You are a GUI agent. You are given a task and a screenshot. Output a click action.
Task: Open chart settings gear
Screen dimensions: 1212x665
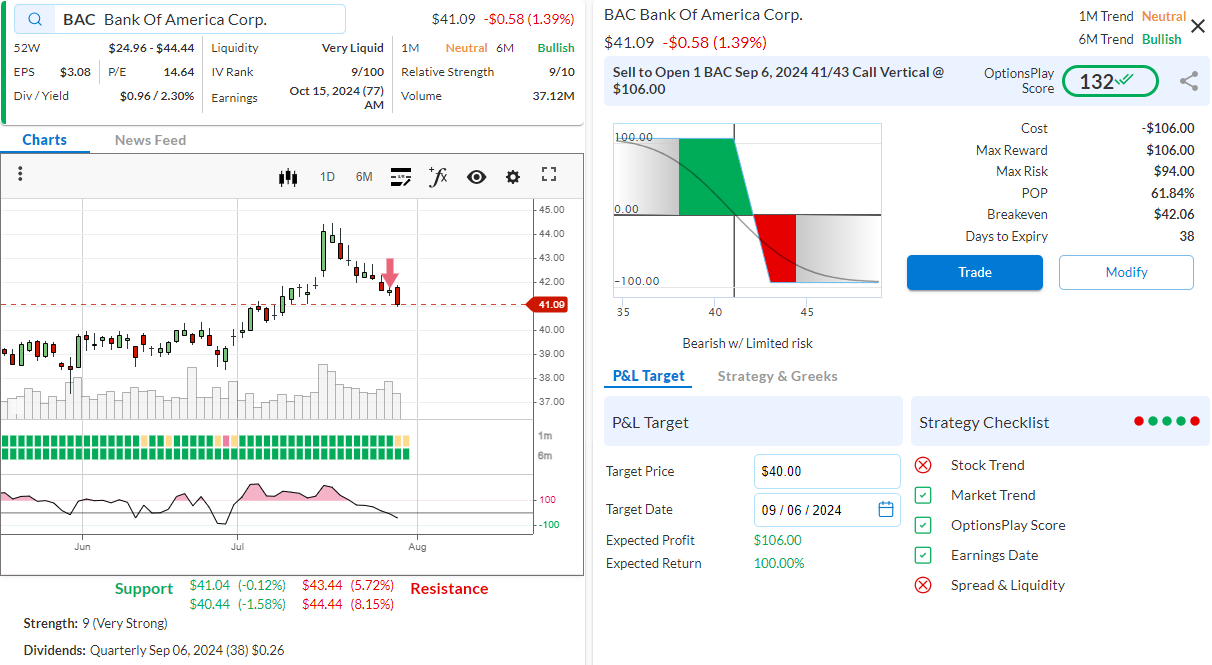pyautogui.click(x=513, y=177)
